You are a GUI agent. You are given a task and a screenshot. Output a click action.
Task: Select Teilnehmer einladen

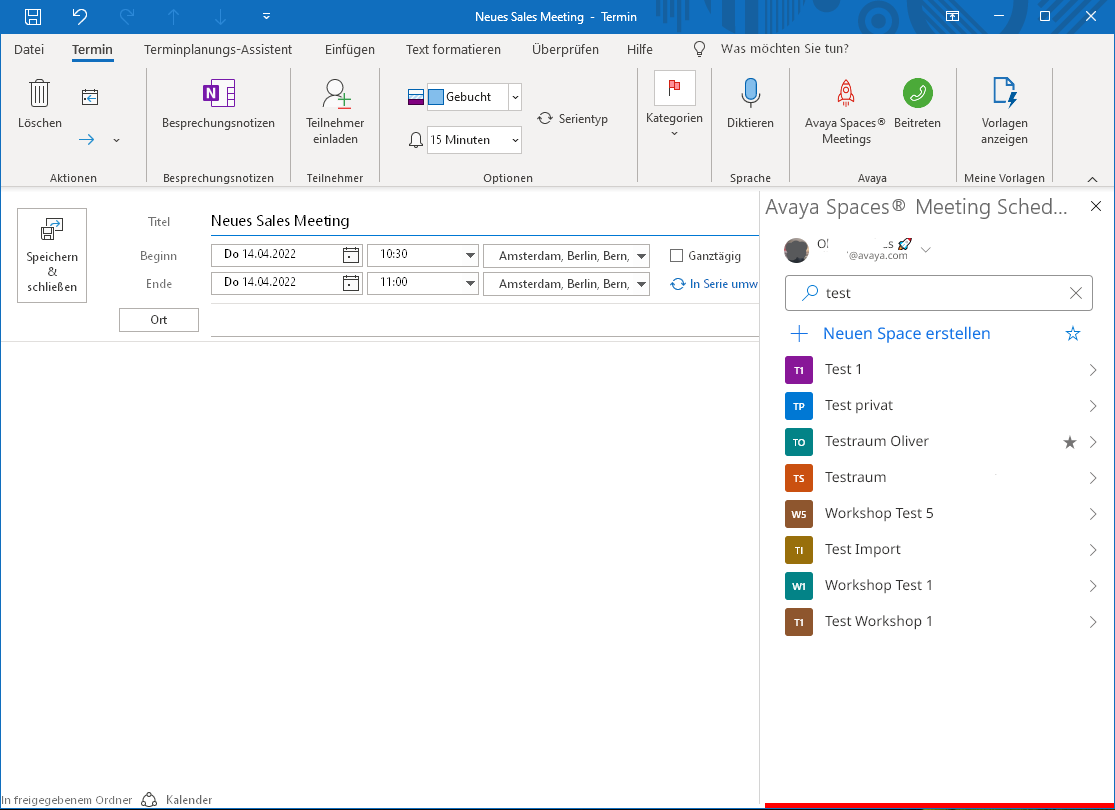(x=335, y=112)
